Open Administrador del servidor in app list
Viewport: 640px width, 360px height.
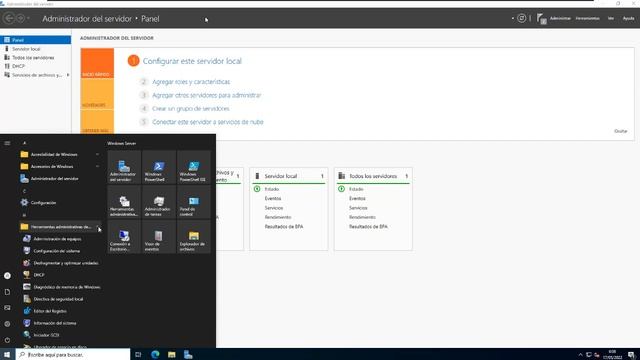60,178
